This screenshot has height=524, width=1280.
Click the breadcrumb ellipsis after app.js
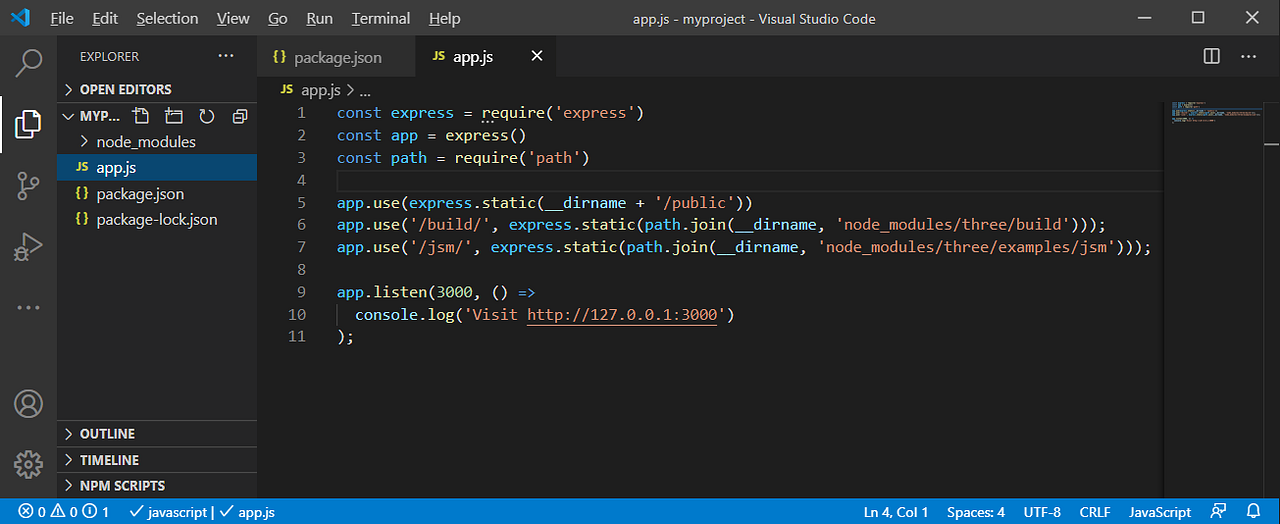(x=365, y=90)
